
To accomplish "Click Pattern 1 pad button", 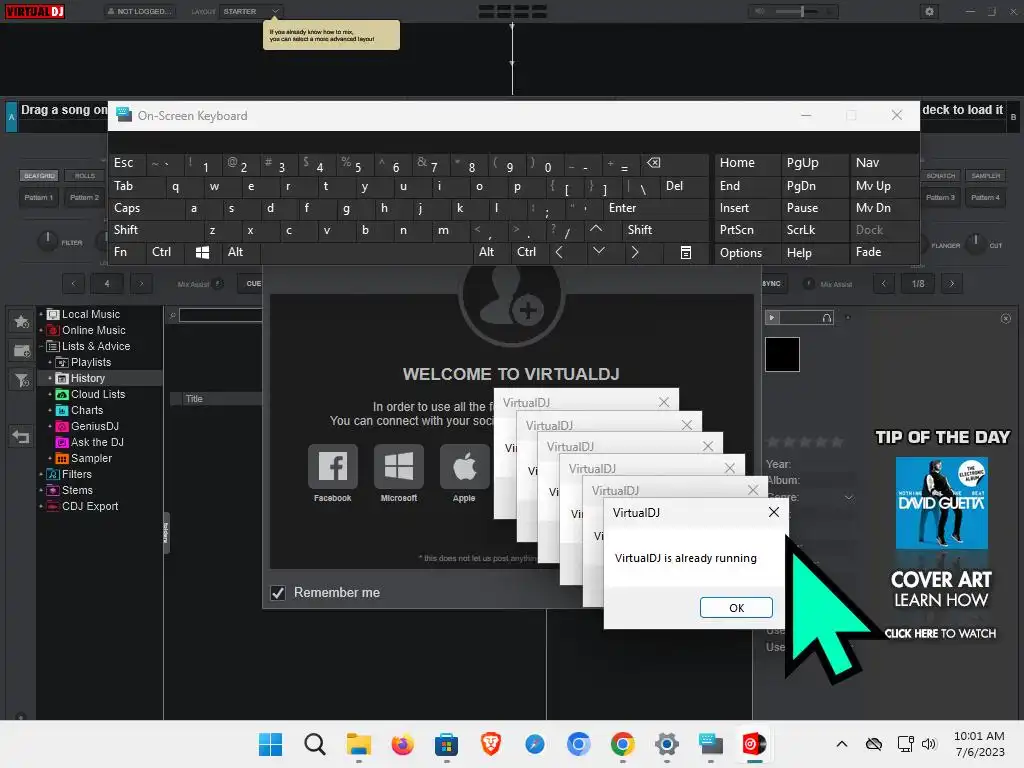I will coord(39,197).
